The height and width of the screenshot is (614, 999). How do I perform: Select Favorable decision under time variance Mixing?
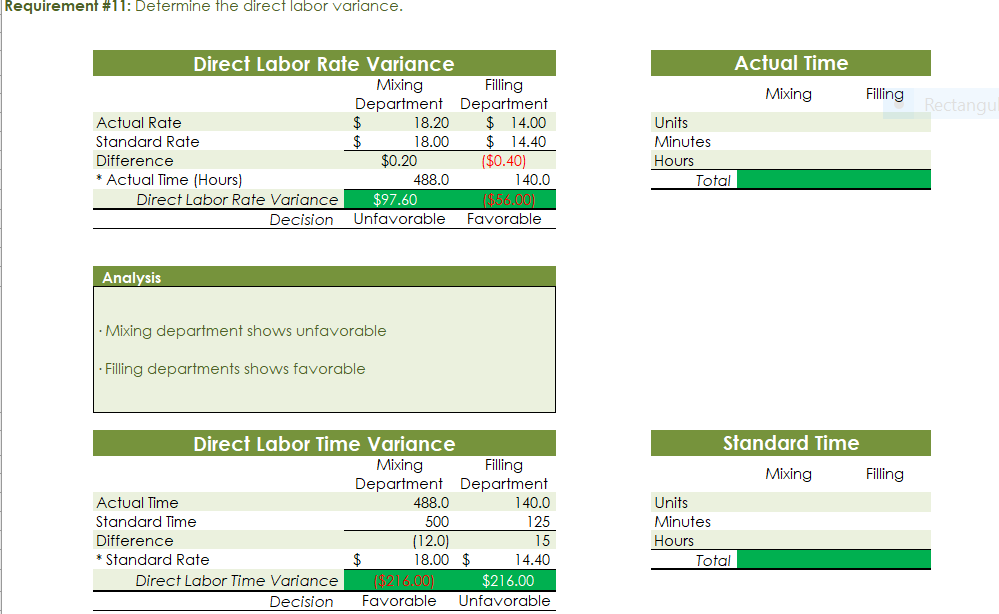tap(399, 601)
